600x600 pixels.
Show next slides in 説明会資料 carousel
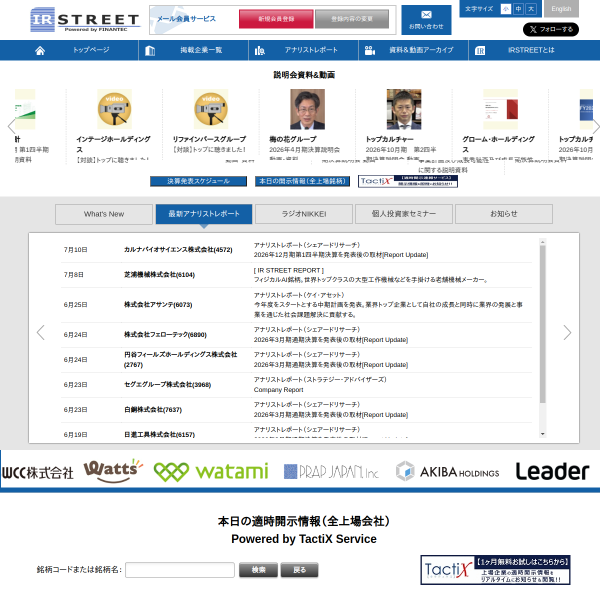(x=596, y=126)
